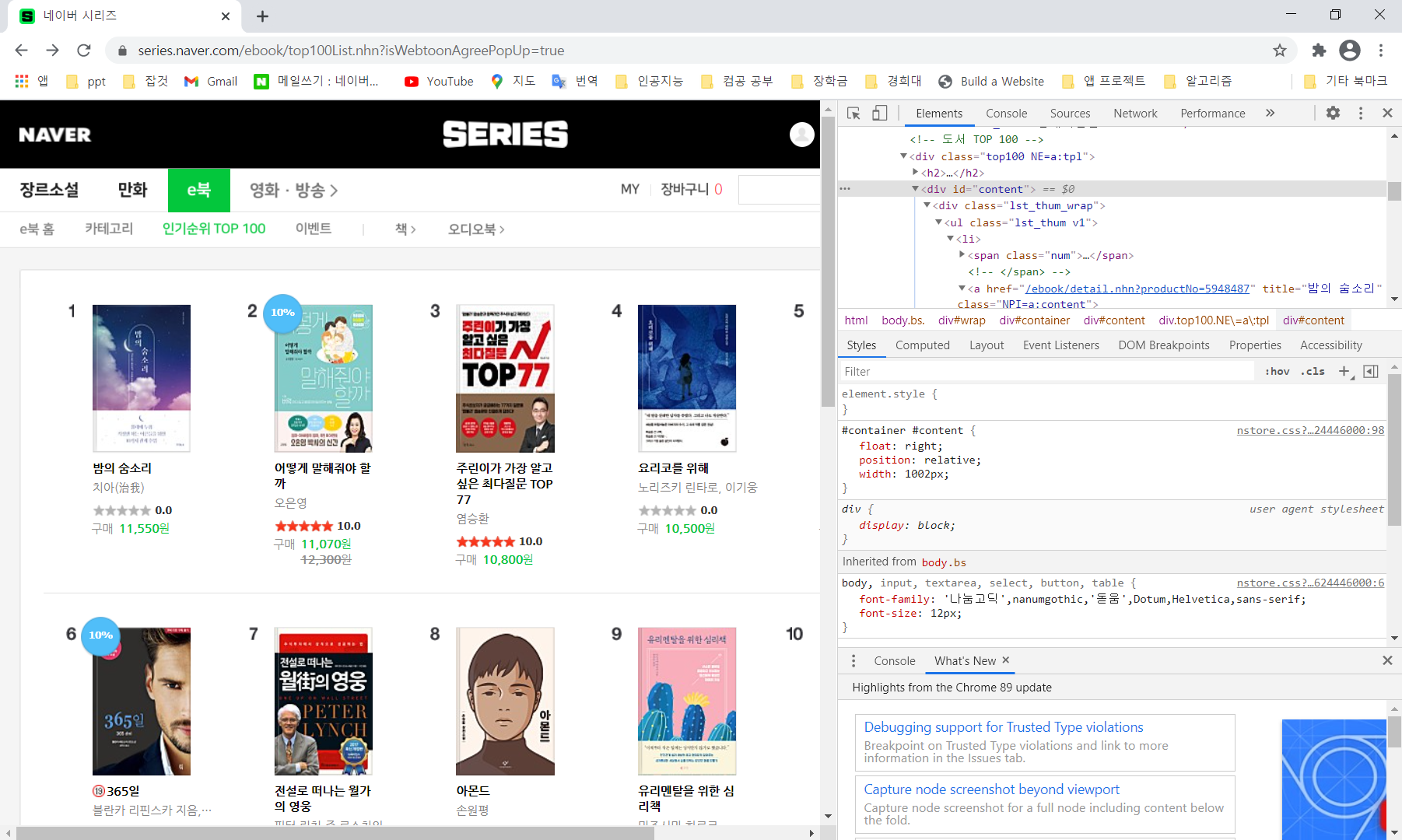Toggle the computed styles sidebar icon
The image size is (1402, 840).
point(1371,372)
